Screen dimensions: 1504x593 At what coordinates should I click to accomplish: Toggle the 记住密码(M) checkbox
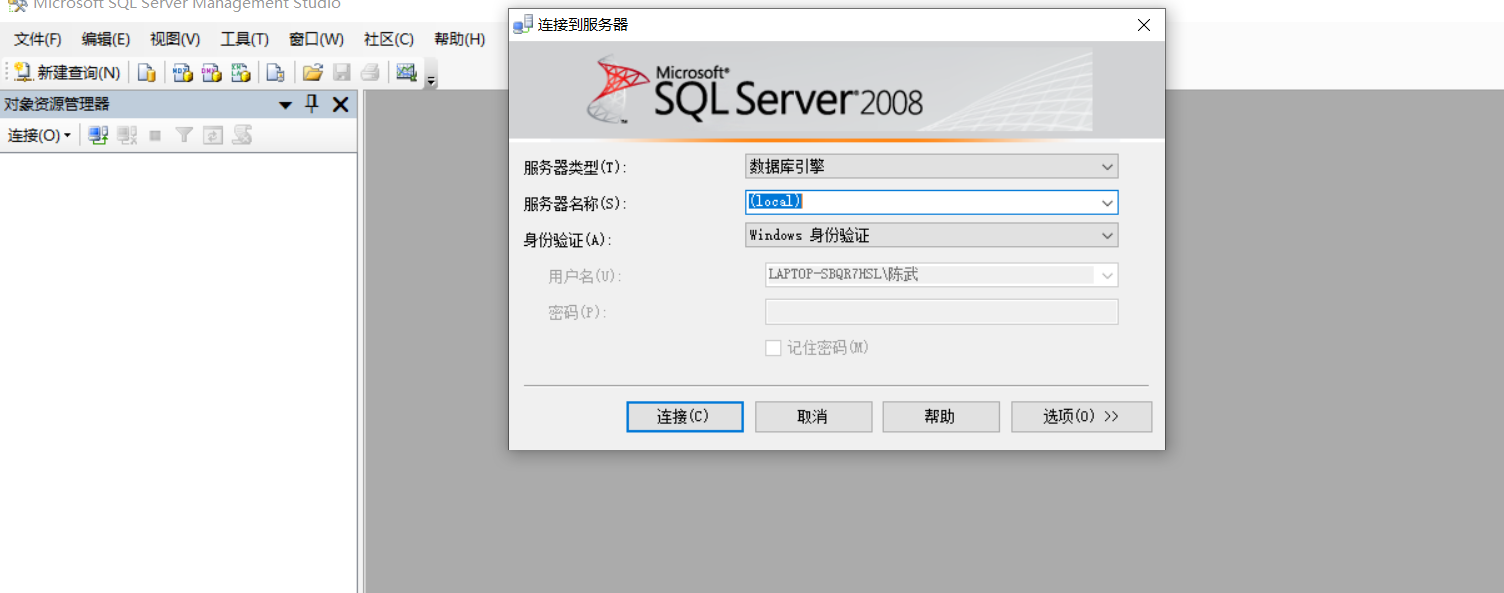773,348
